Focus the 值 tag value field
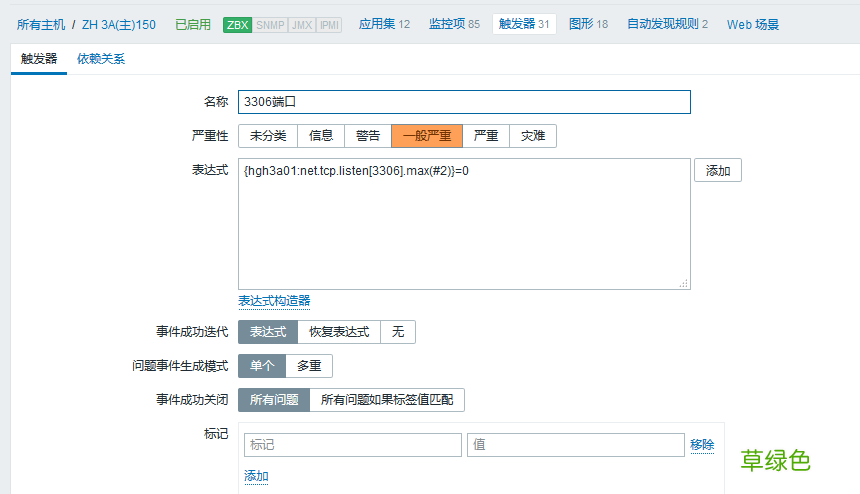 pos(575,445)
